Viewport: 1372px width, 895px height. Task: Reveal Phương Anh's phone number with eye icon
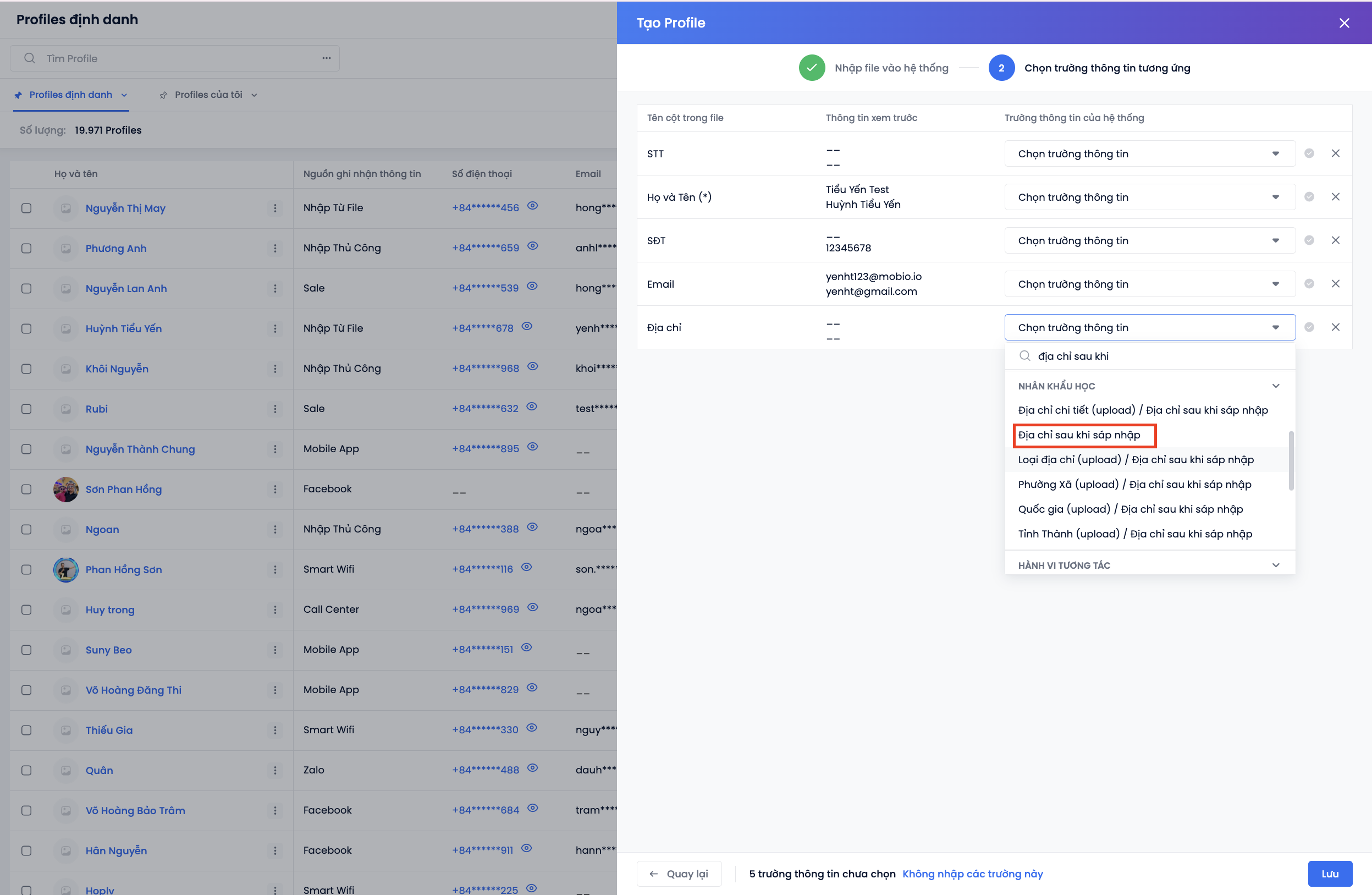pos(533,246)
